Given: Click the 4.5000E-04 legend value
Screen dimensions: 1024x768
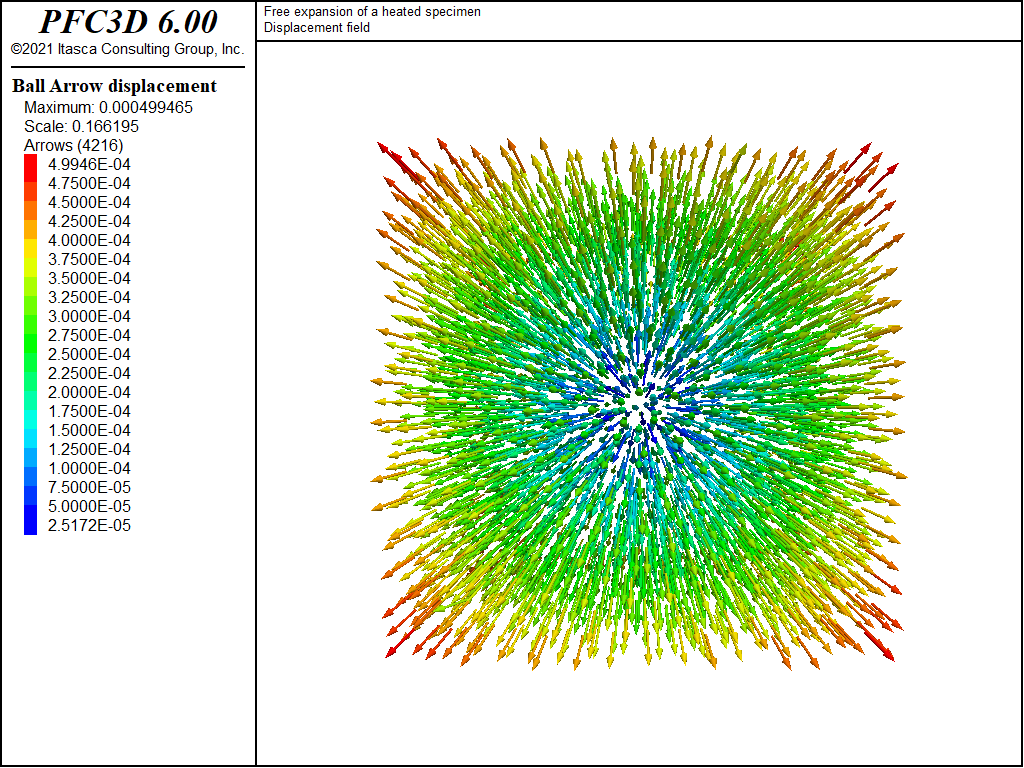Looking at the screenshot, I should point(89,202).
